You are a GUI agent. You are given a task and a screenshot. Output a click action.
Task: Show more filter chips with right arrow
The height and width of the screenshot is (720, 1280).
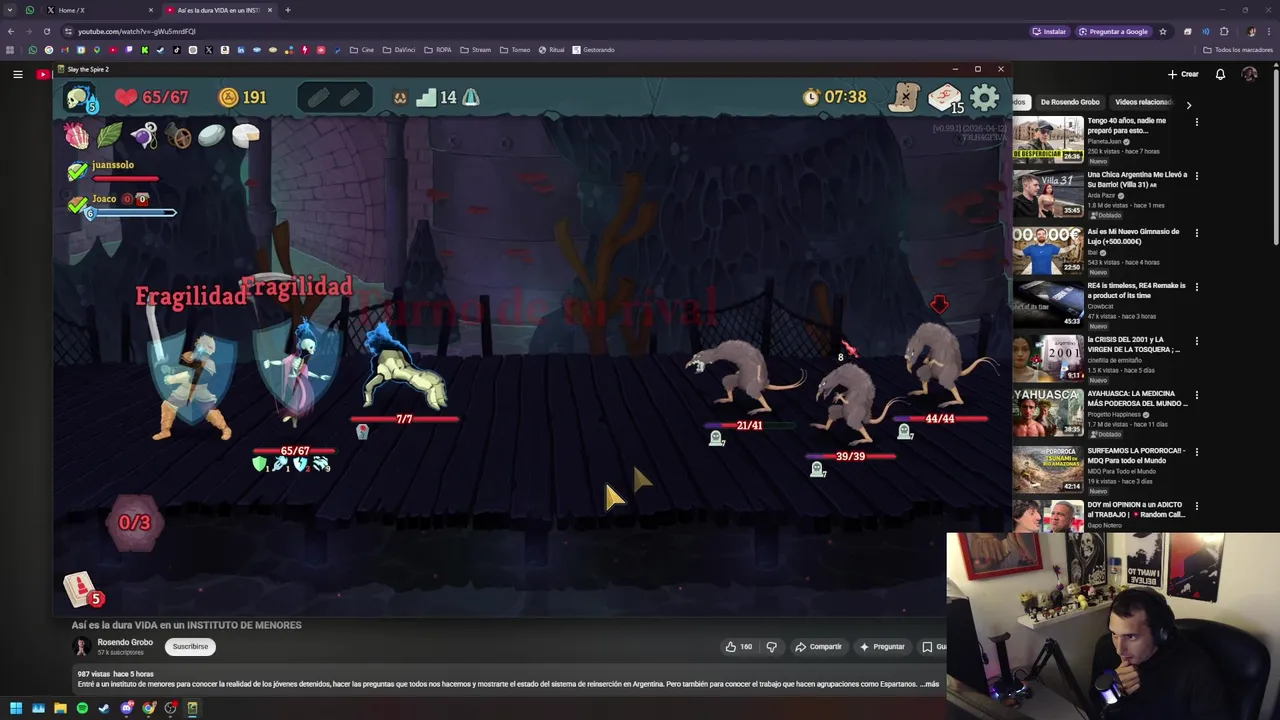click(x=1188, y=104)
